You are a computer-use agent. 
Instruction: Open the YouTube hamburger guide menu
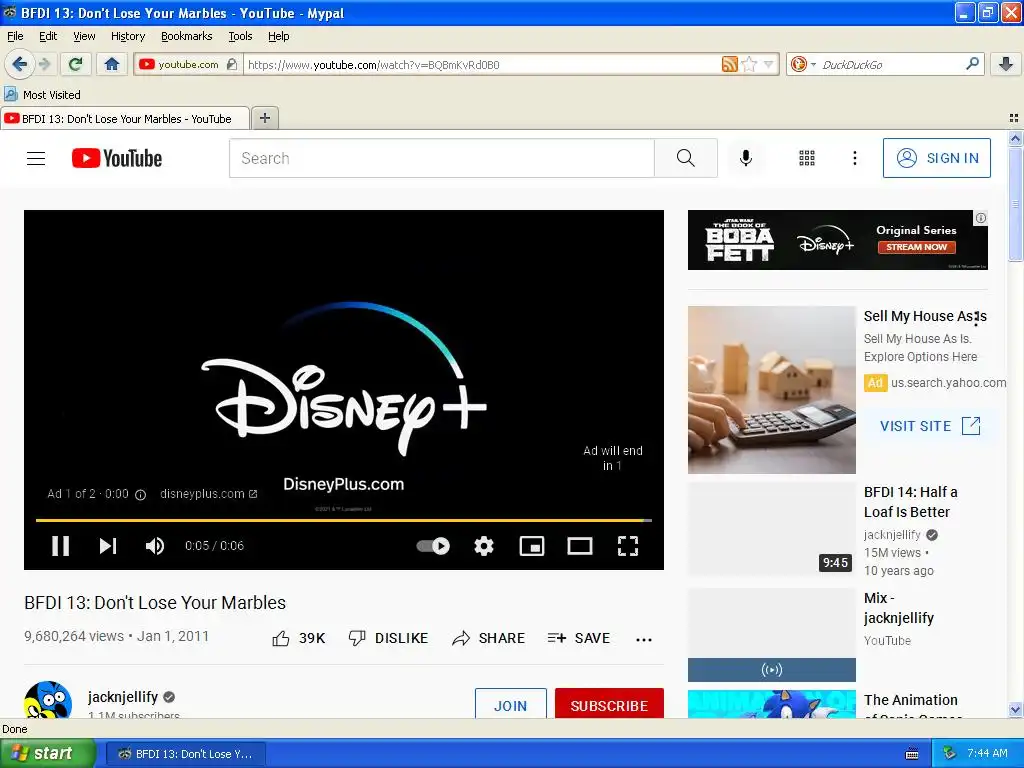click(x=36, y=158)
